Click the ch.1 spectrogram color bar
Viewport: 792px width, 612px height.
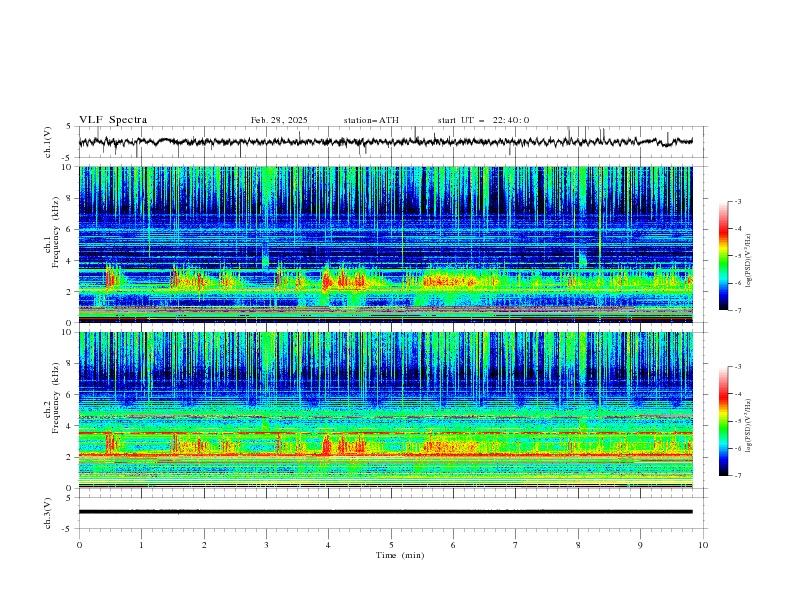pyautogui.click(x=723, y=256)
